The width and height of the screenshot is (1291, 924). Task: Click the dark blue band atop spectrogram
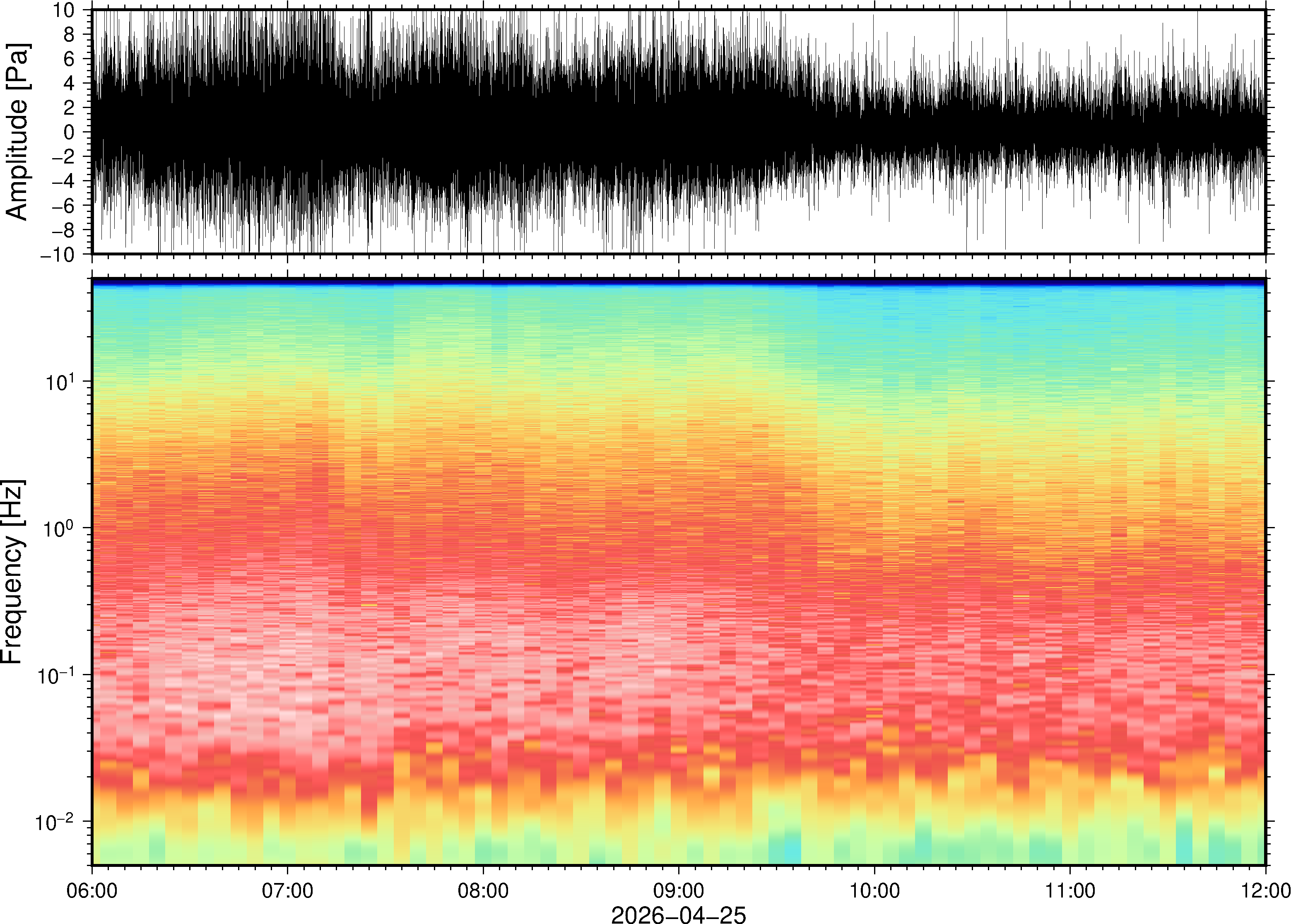pos(678,282)
